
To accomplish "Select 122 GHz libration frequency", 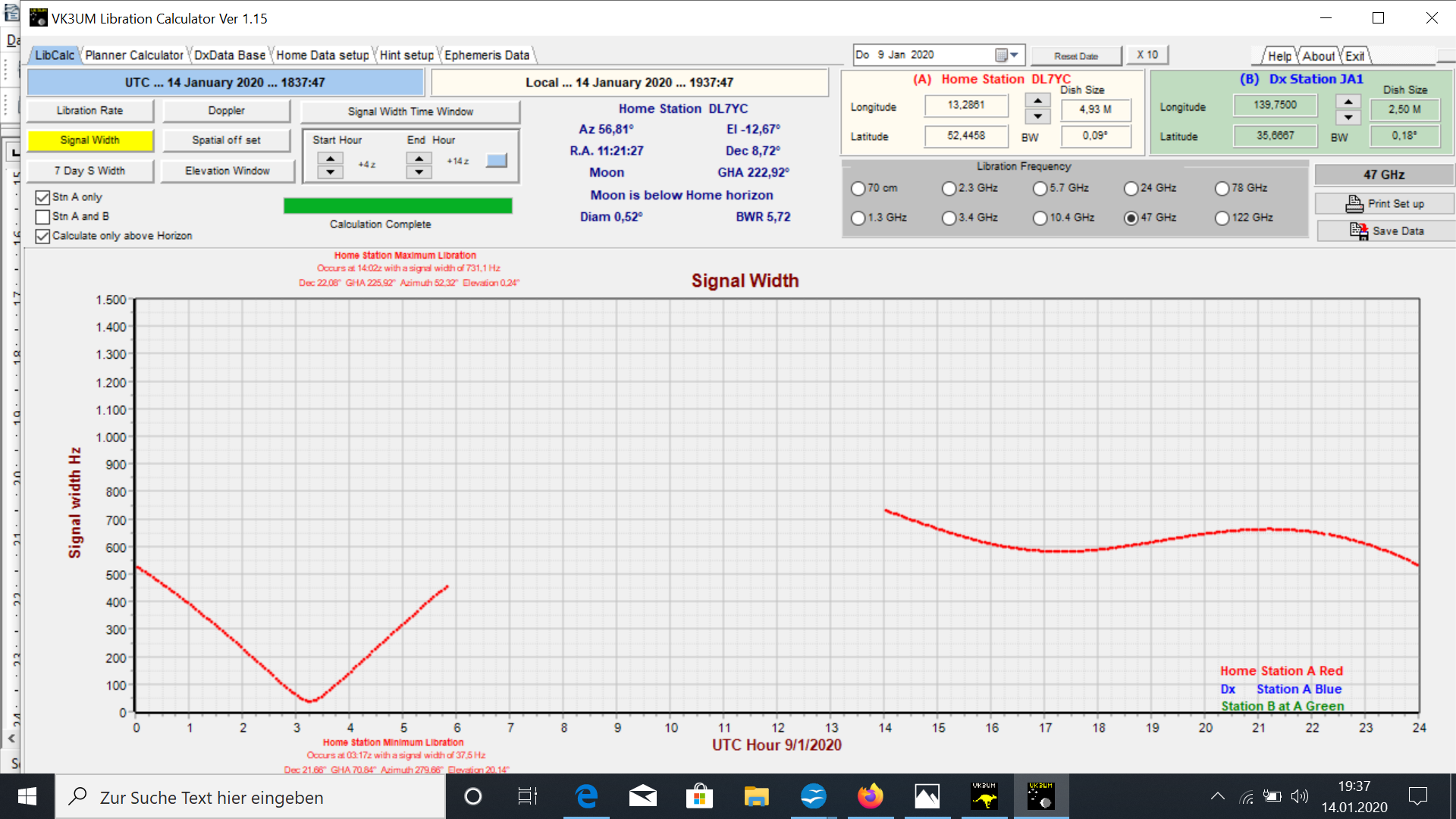I will tap(1222, 218).
